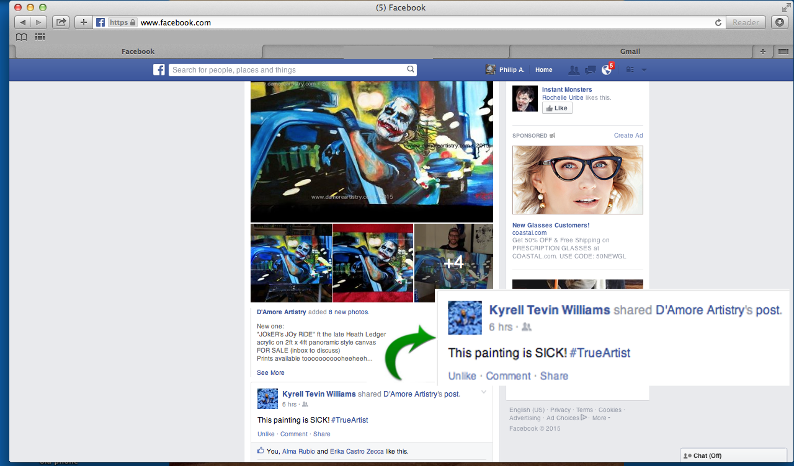
Task: Click the search magnifier icon
Action: 411,69
